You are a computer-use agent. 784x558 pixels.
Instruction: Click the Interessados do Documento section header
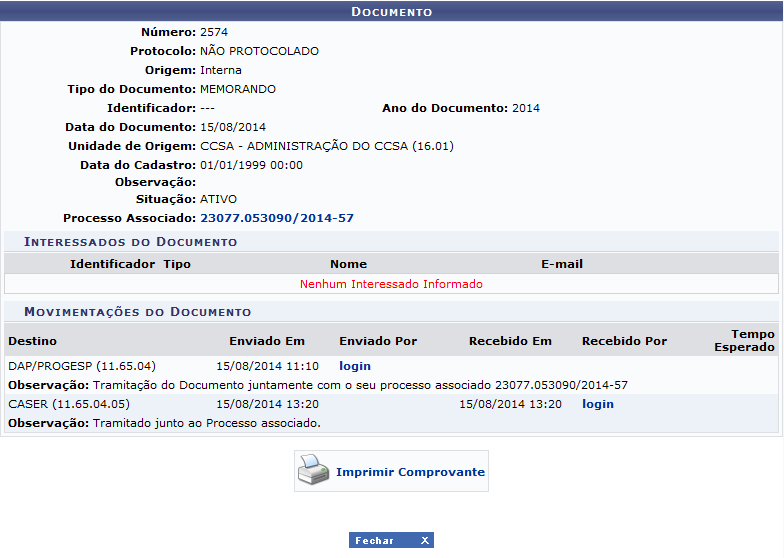pyautogui.click(x=131, y=242)
